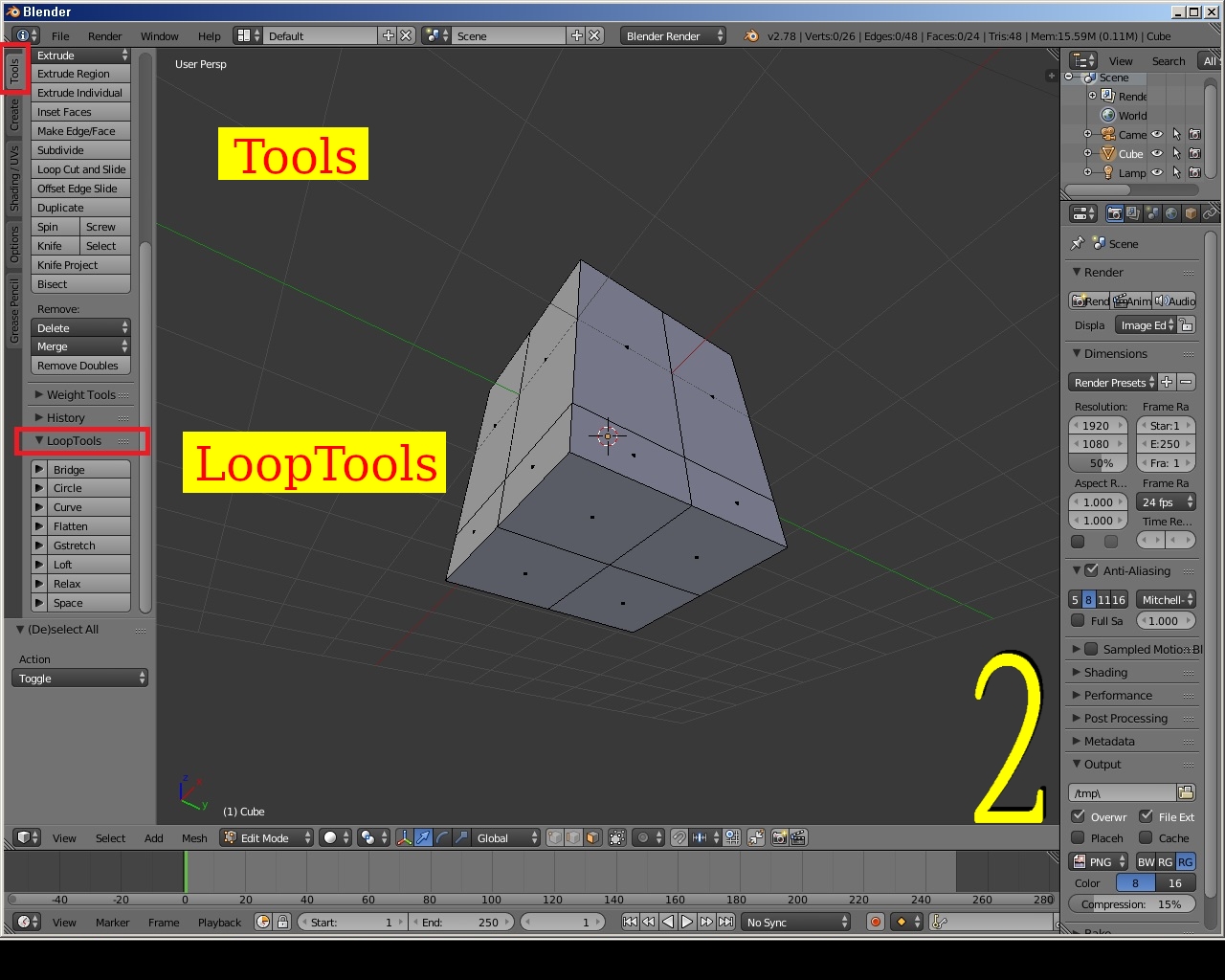Viewport: 1225px width, 980px height.
Task: Open the Blender Render engine dropdown
Action: (674, 35)
